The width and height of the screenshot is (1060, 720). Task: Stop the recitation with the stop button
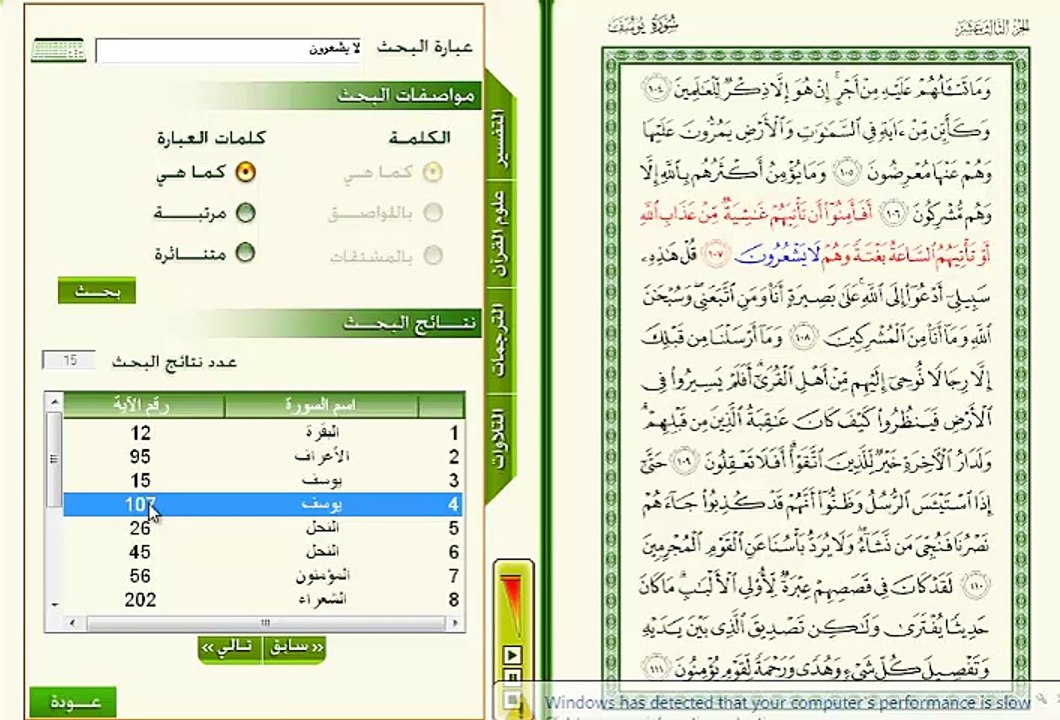pos(512,699)
